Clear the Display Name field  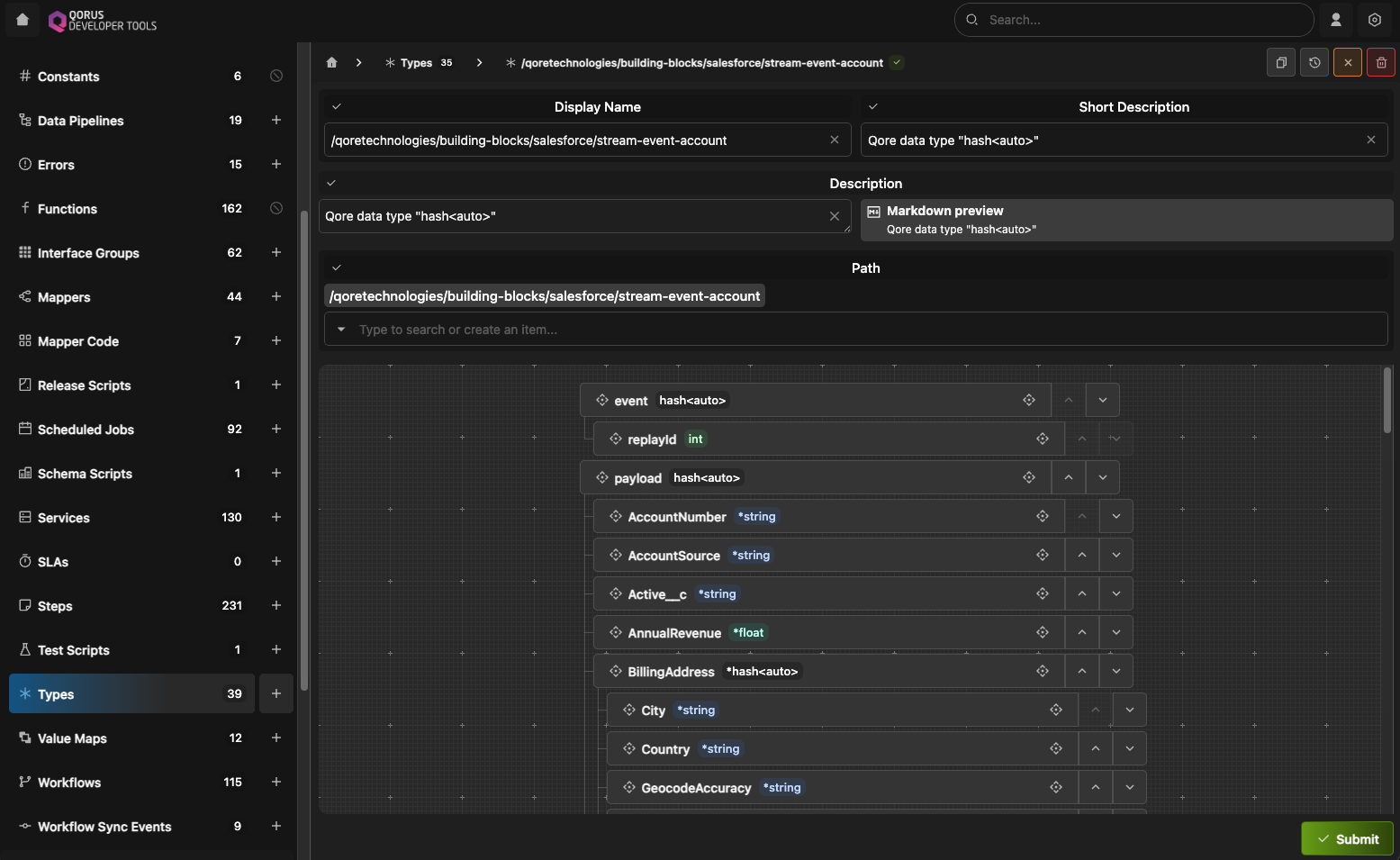(835, 140)
